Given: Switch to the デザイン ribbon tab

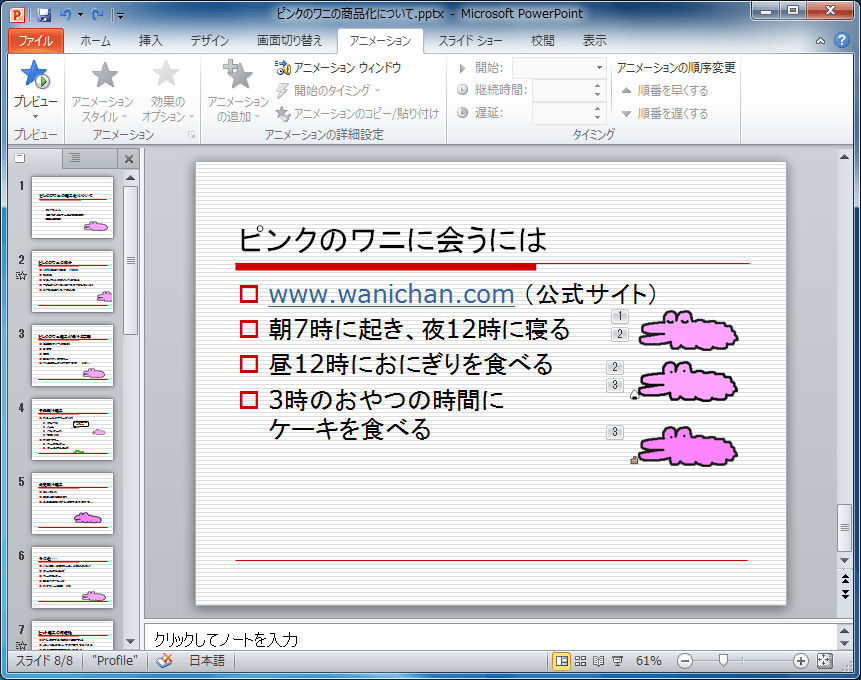Looking at the screenshot, I should [x=210, y=41].
